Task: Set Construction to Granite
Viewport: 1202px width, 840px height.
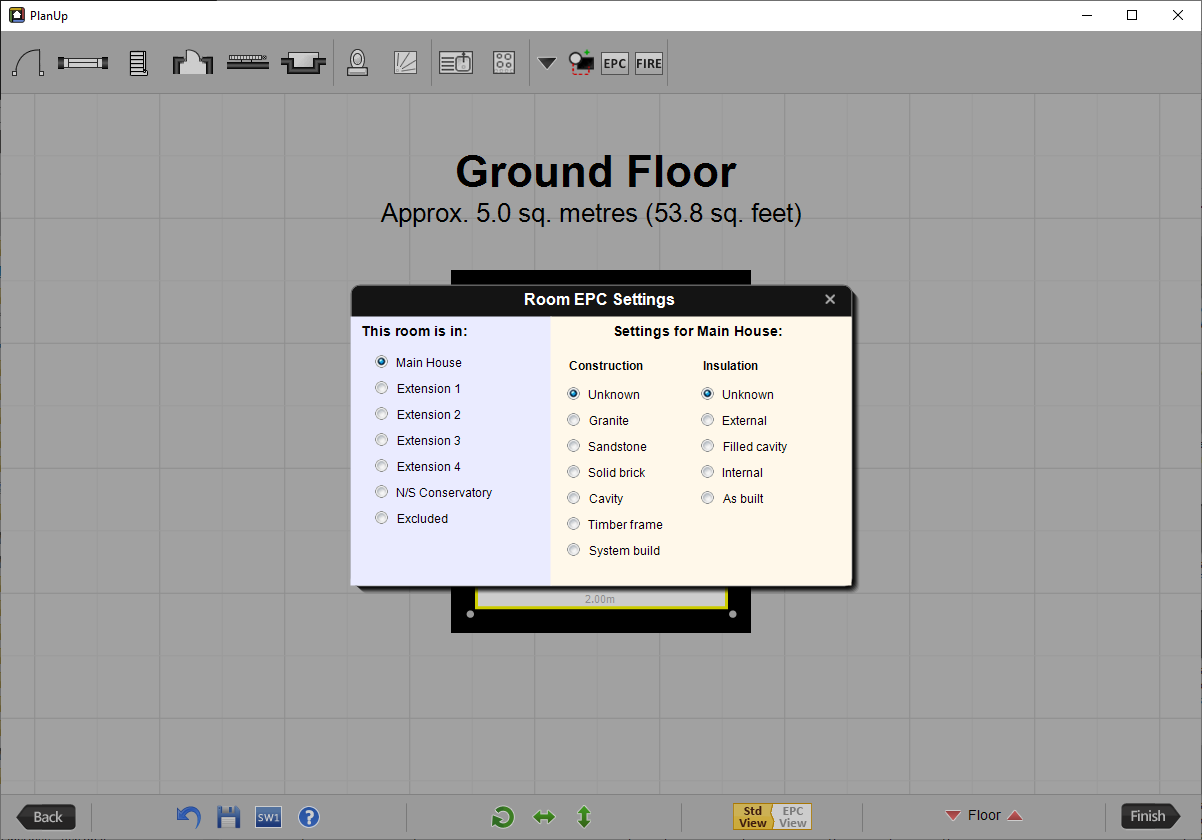Action: pos(573,420)
